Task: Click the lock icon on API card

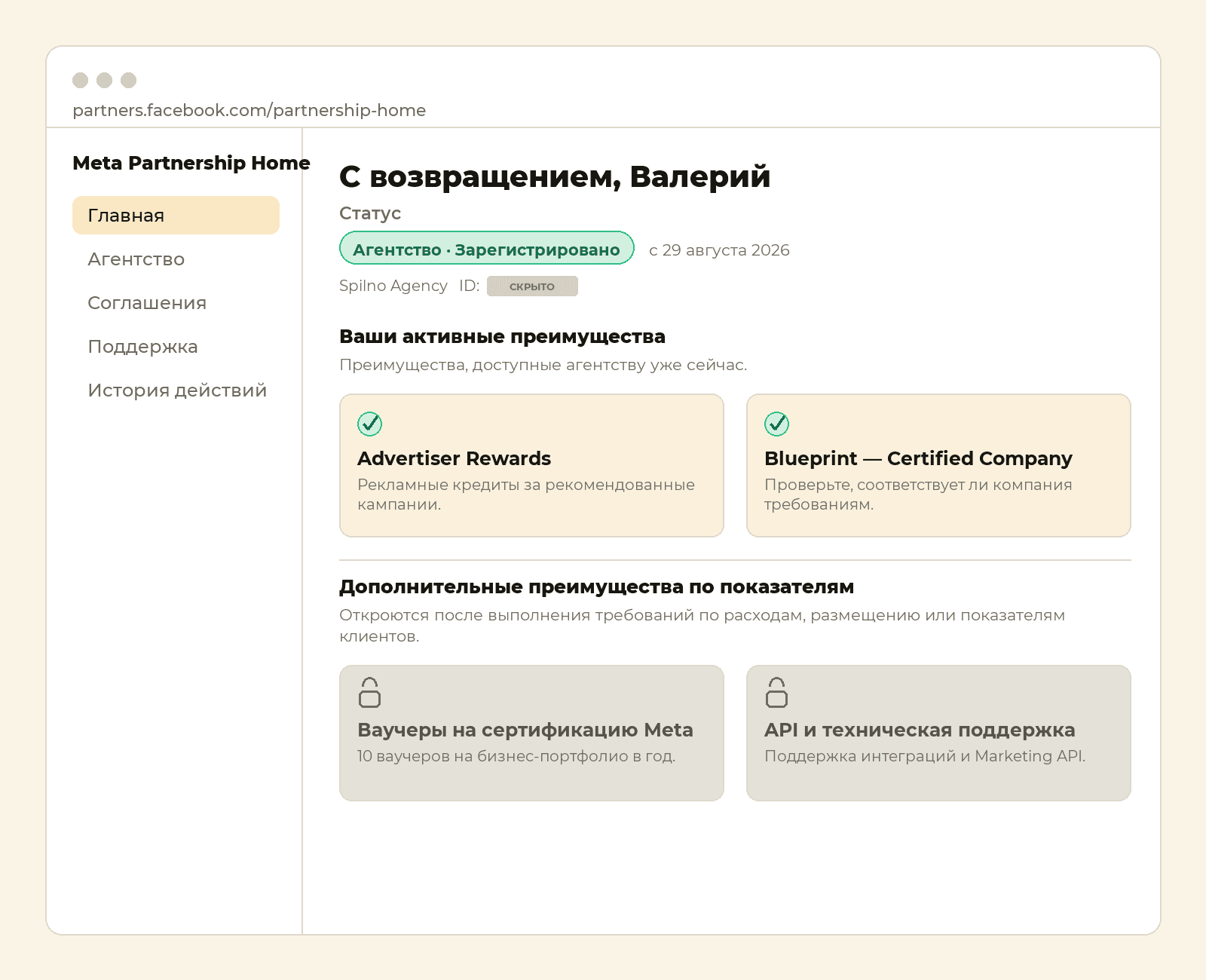Action: pyautogui.click(x=776, y=692)
